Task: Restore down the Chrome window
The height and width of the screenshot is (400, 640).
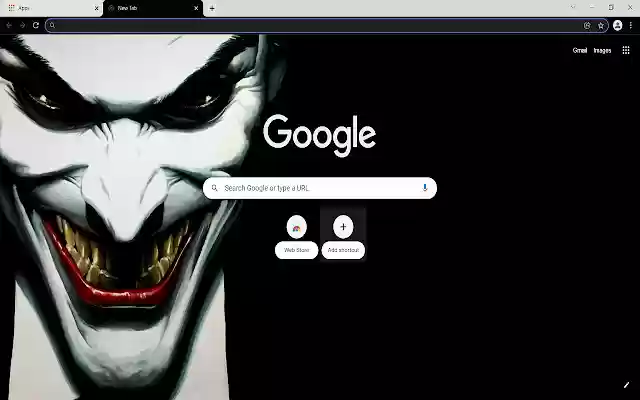Action: click(611, 7)
